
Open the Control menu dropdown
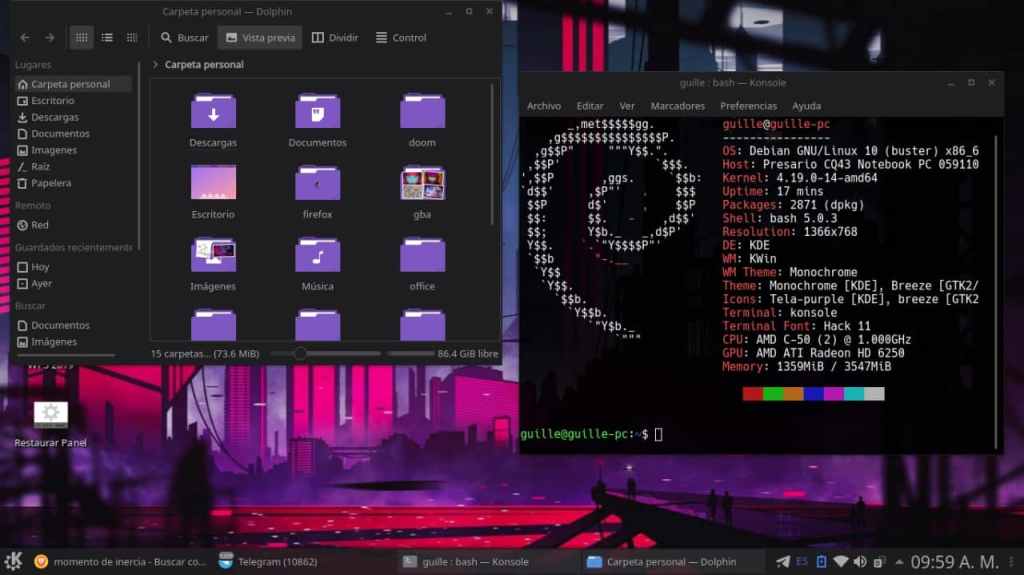coord(400,38)
